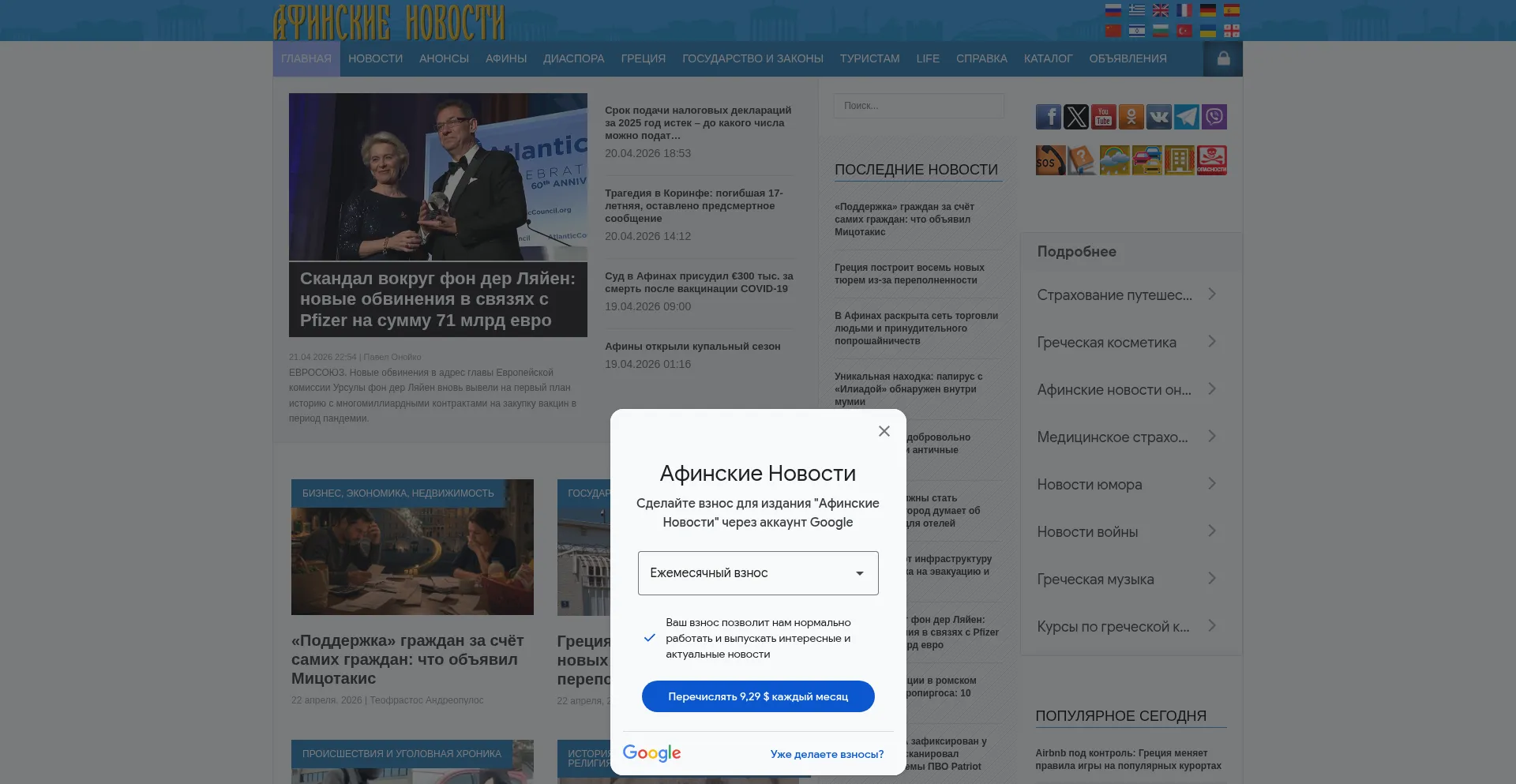1516x784 pixels.
Task: Open article Срок подачи налоговых деклараций
Action: [x=699, y=123]
